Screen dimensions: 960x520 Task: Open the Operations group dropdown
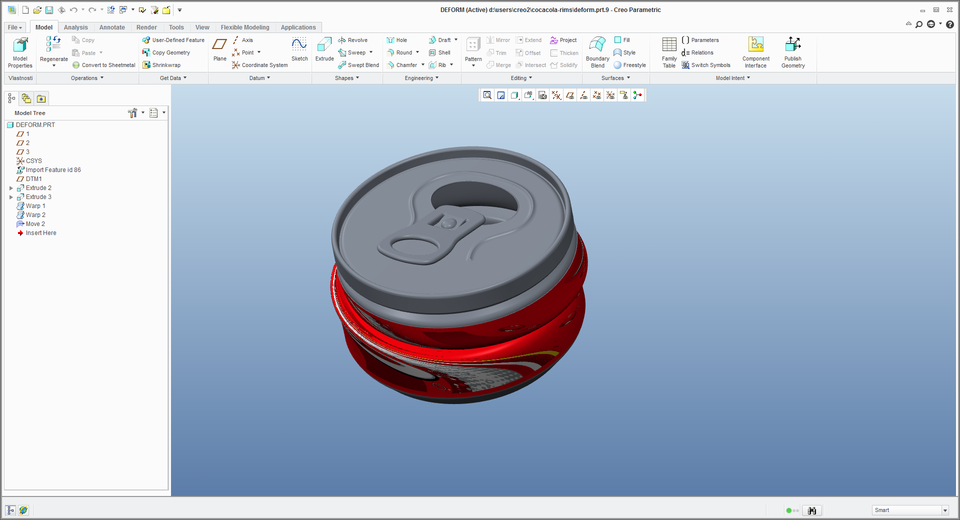[x=87, y=78]
